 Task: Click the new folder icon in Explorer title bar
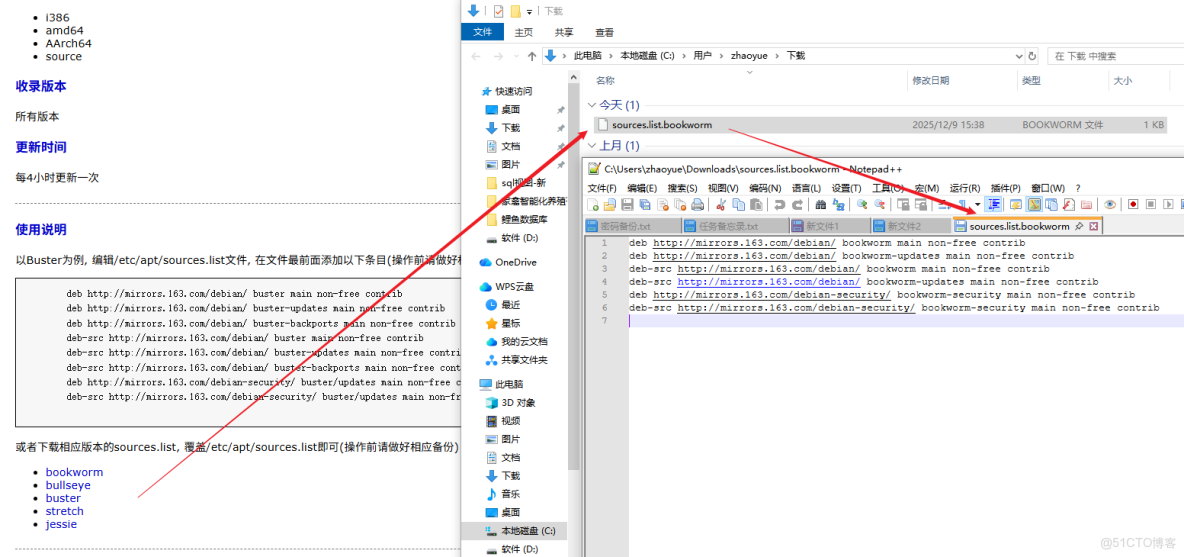click(x=516, y=11)
